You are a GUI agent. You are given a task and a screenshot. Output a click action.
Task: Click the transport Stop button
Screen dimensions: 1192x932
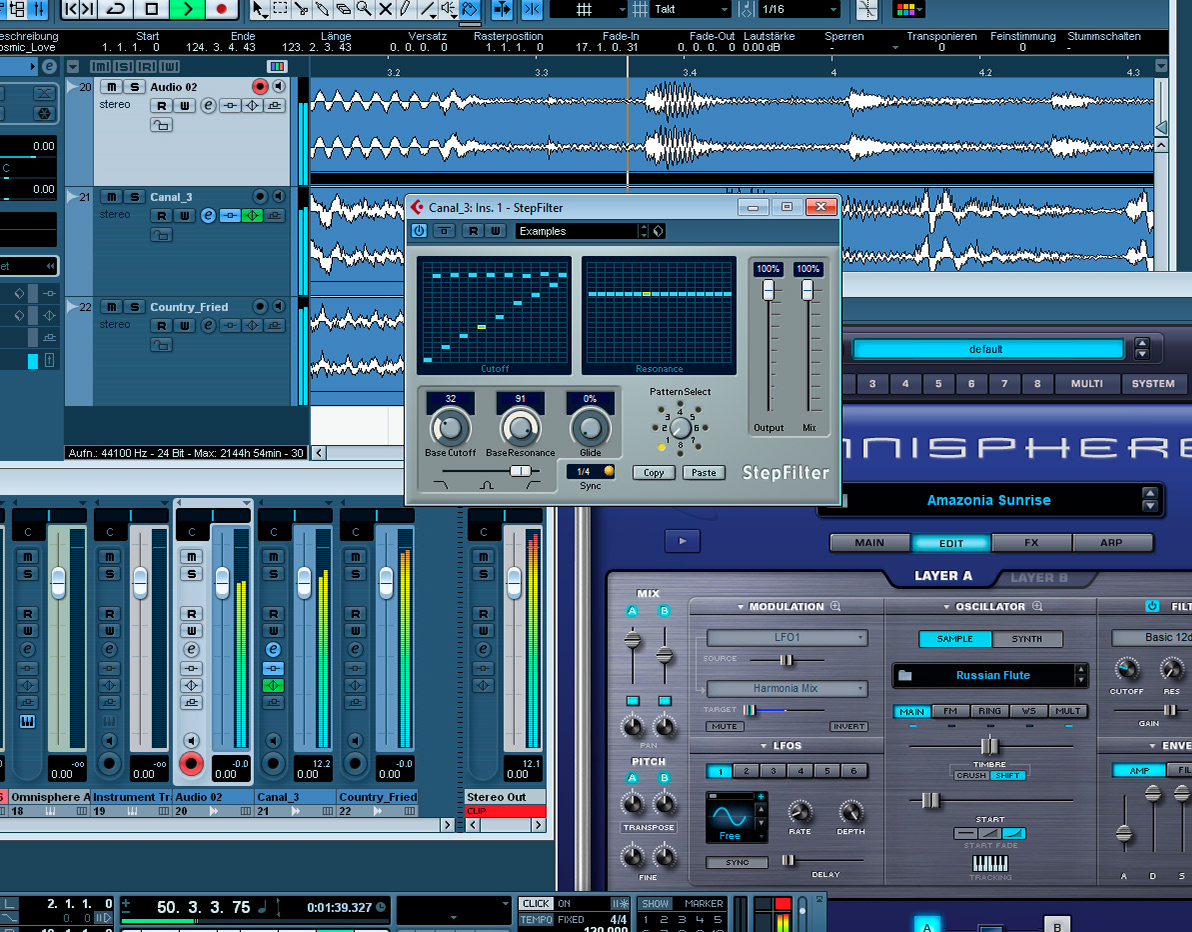tap(151, 9)
